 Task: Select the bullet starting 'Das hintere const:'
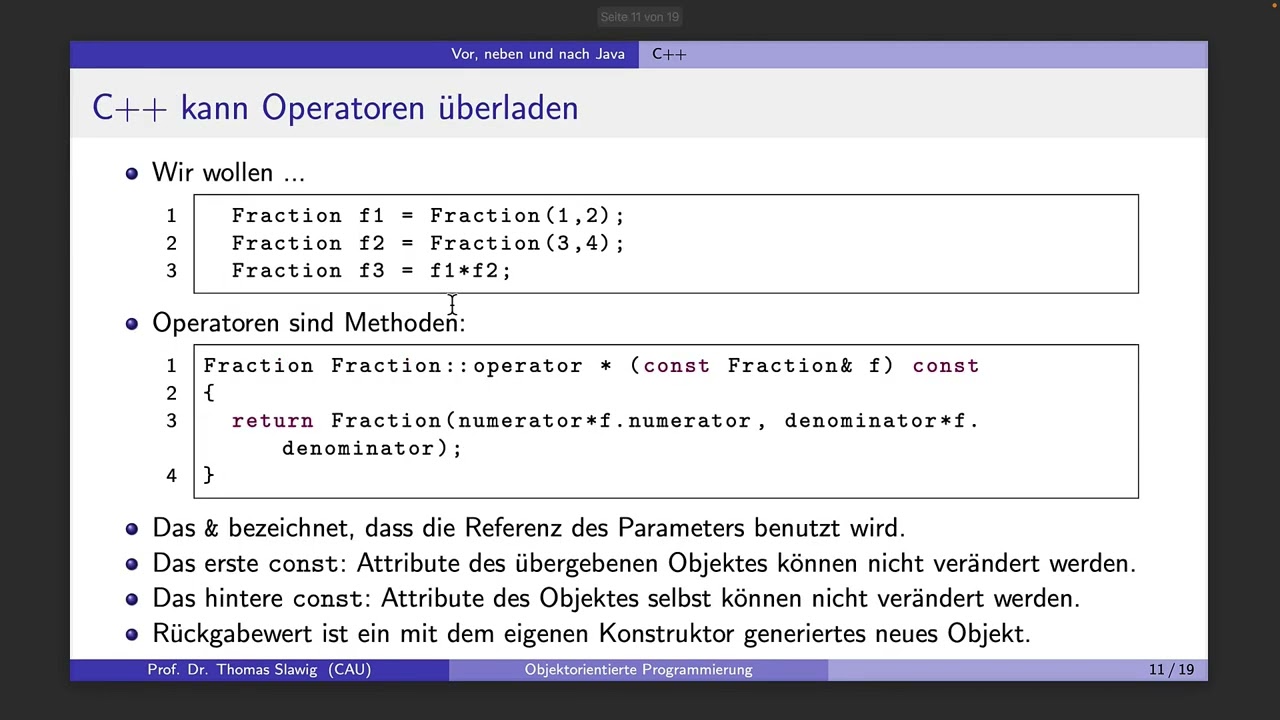[616, 599]
